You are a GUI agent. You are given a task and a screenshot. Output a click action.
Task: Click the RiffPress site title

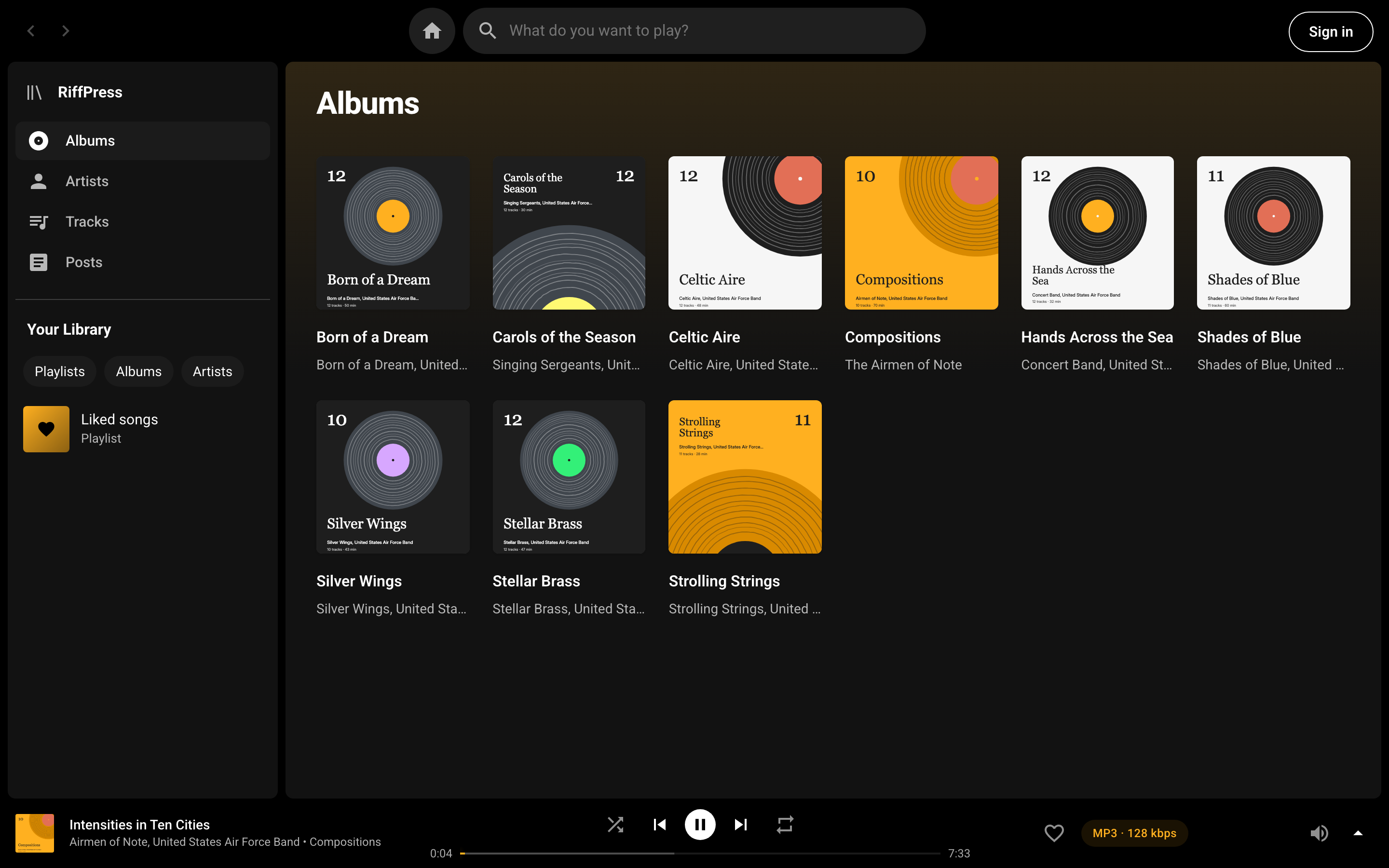pyautogui.click(x=90, y=92)
